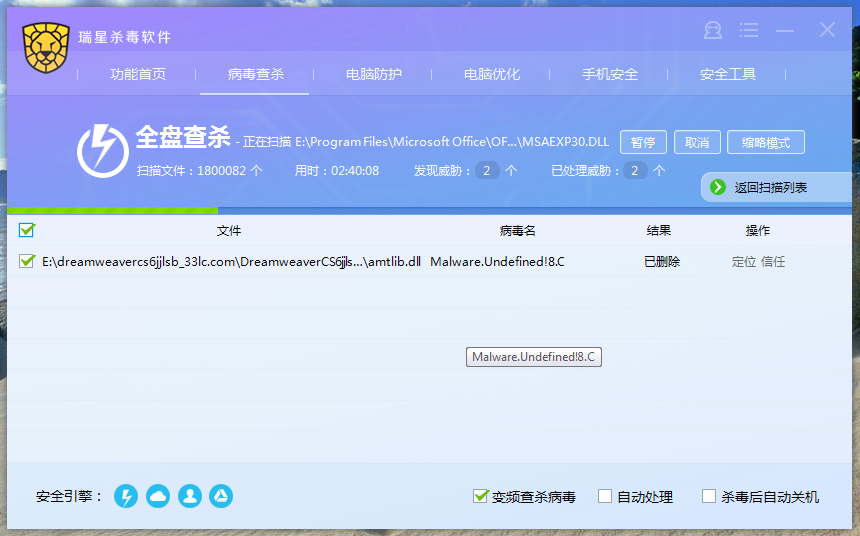Click the 病毒名 column header

click(x=517, y=230)
